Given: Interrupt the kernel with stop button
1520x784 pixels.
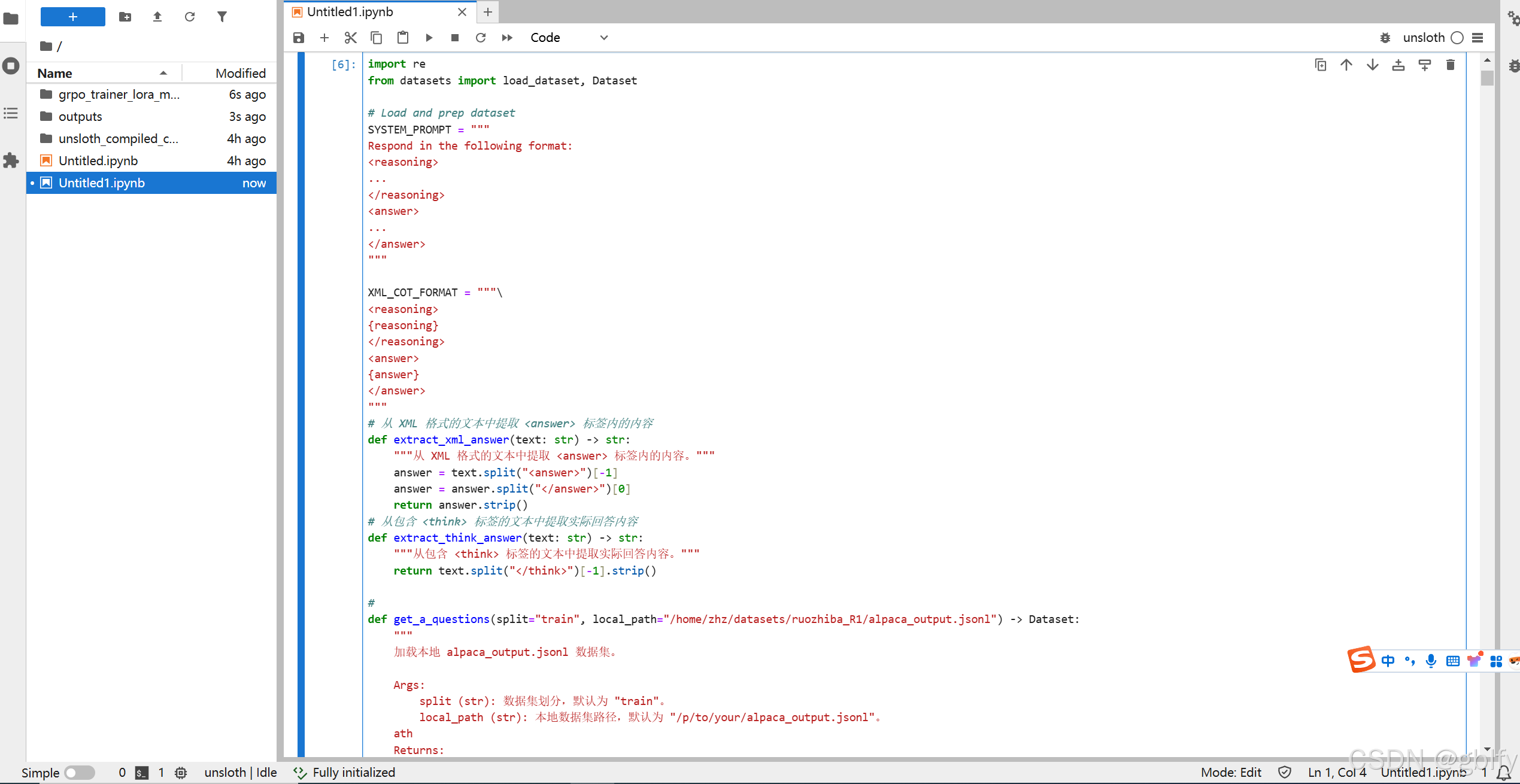Looking at the screenshot, I should pyautogui.click(x=454, y=38).
